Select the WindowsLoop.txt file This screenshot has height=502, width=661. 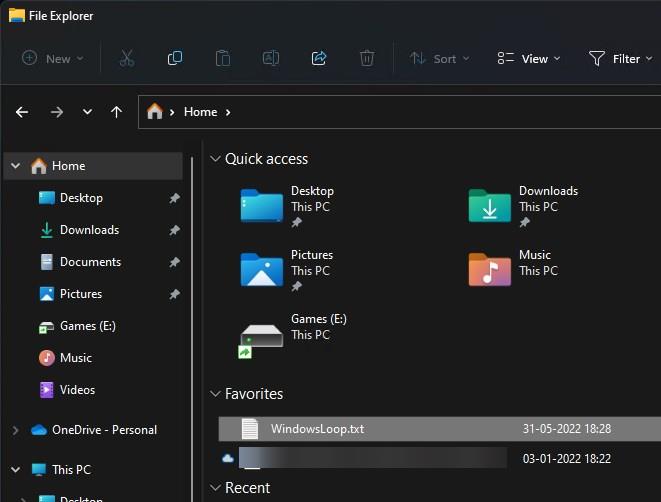(317, 429)
